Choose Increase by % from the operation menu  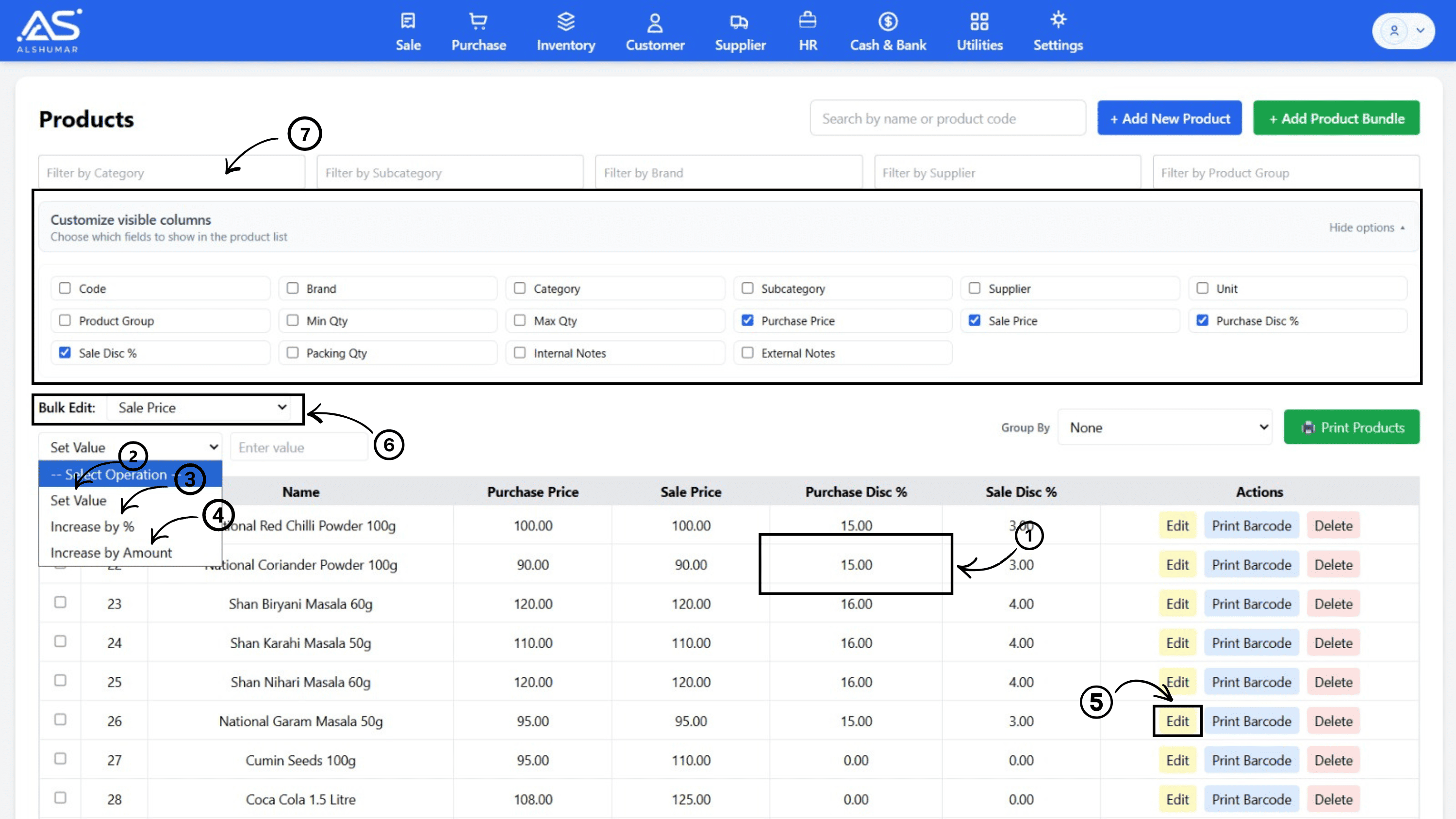(x=92, y=526)
